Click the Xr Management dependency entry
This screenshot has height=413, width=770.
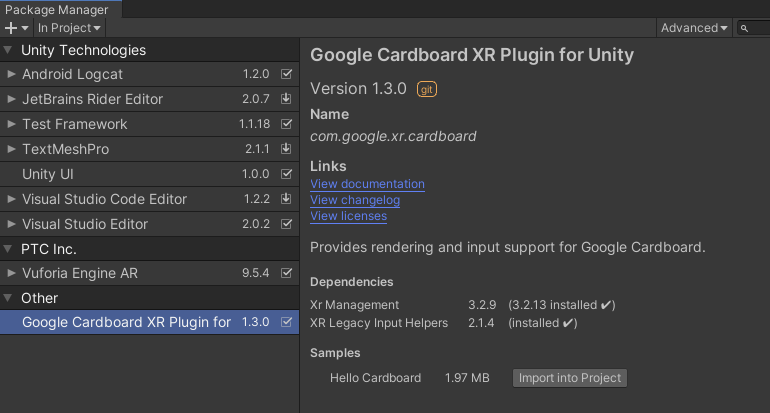pos(355,305)
